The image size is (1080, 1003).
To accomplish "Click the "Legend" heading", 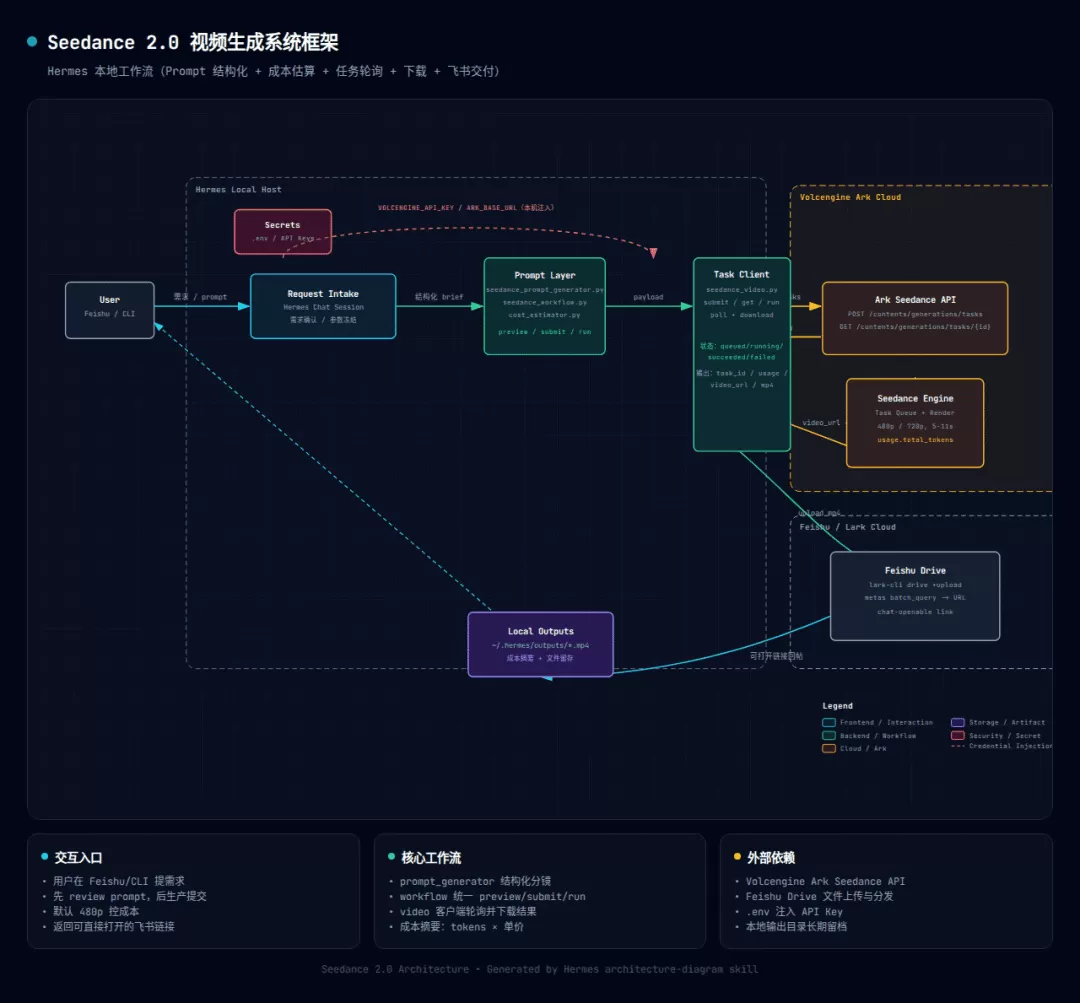I will coord(838,705).
